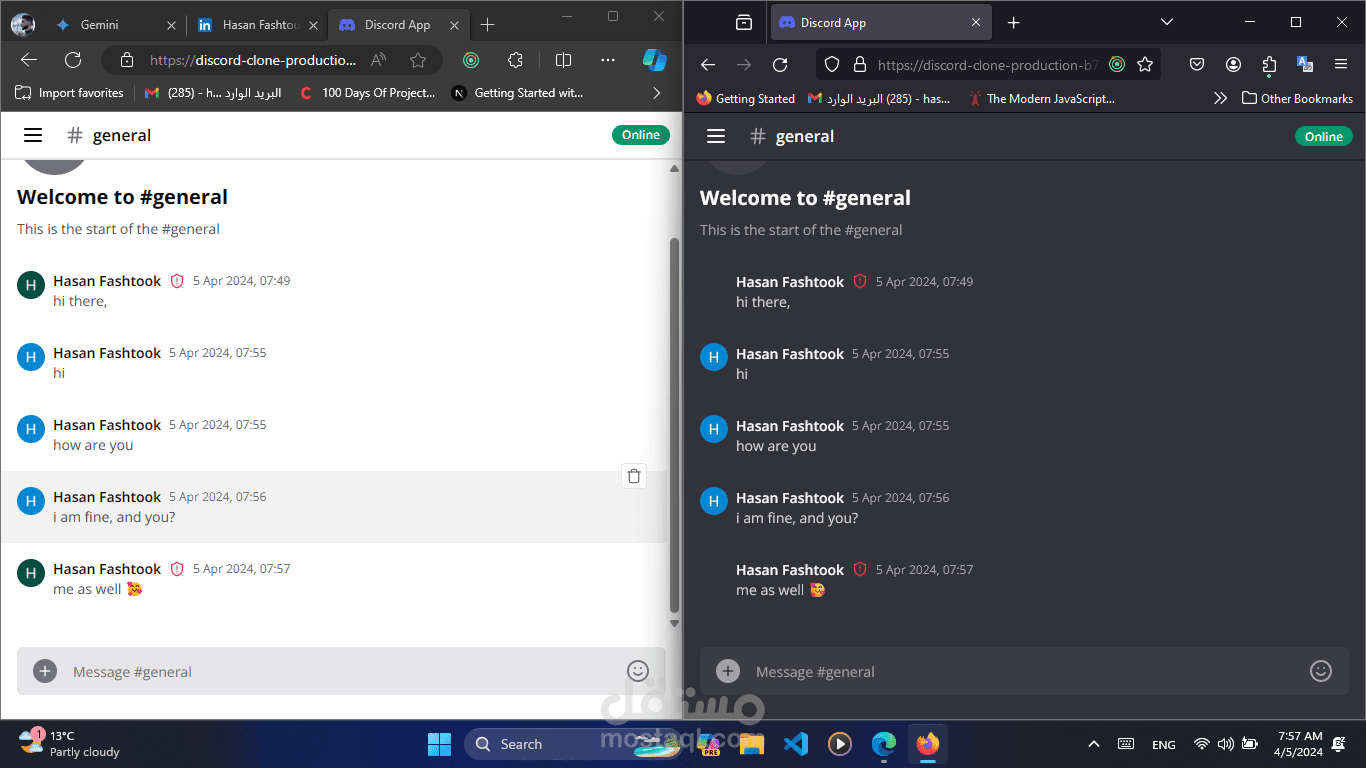Open hamburger menu in Firefox Discord window
The height and width of the screenshot is (768, 1366).
click(x=715, y=136)
